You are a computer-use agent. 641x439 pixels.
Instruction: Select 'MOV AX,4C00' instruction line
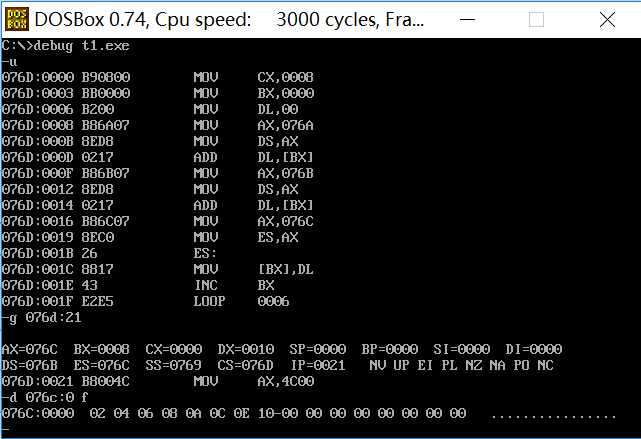click(158, 381)
